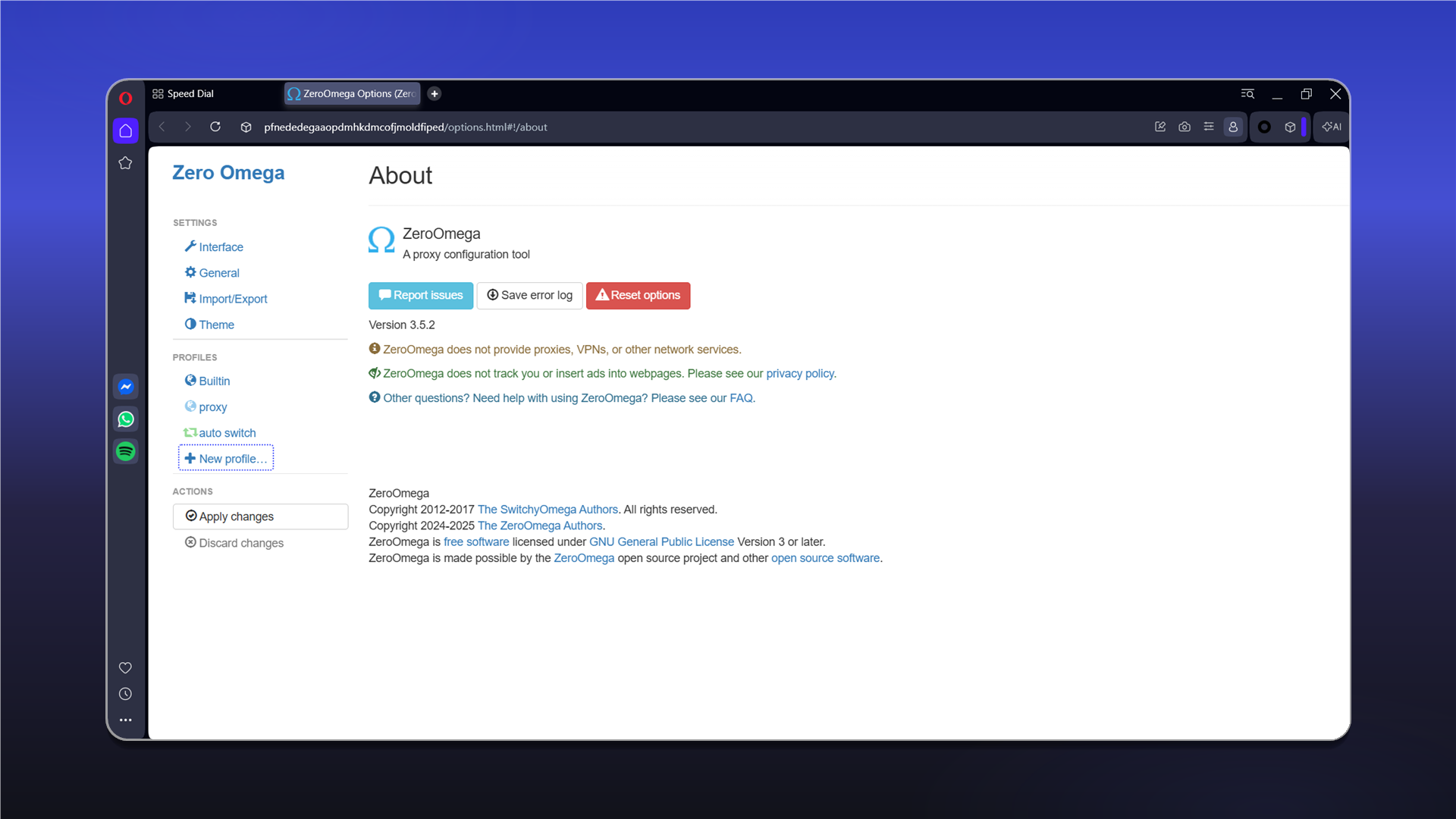Open Aria AI assistant button
This screenshot has width=1456, height=819.
(1332, 127)
